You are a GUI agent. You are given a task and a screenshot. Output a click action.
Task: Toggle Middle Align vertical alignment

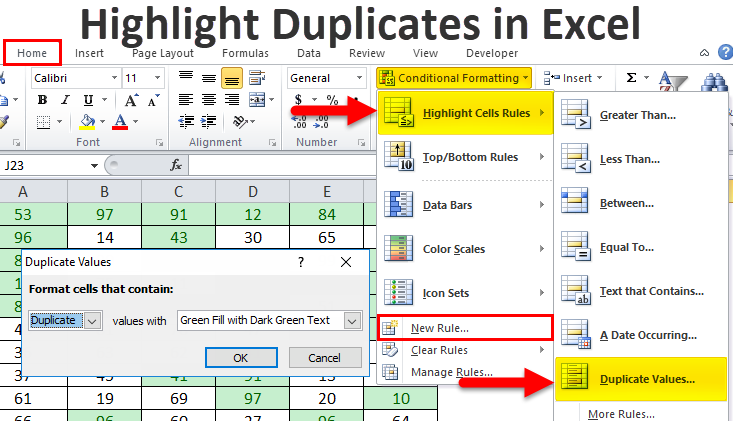coord(208,78)
